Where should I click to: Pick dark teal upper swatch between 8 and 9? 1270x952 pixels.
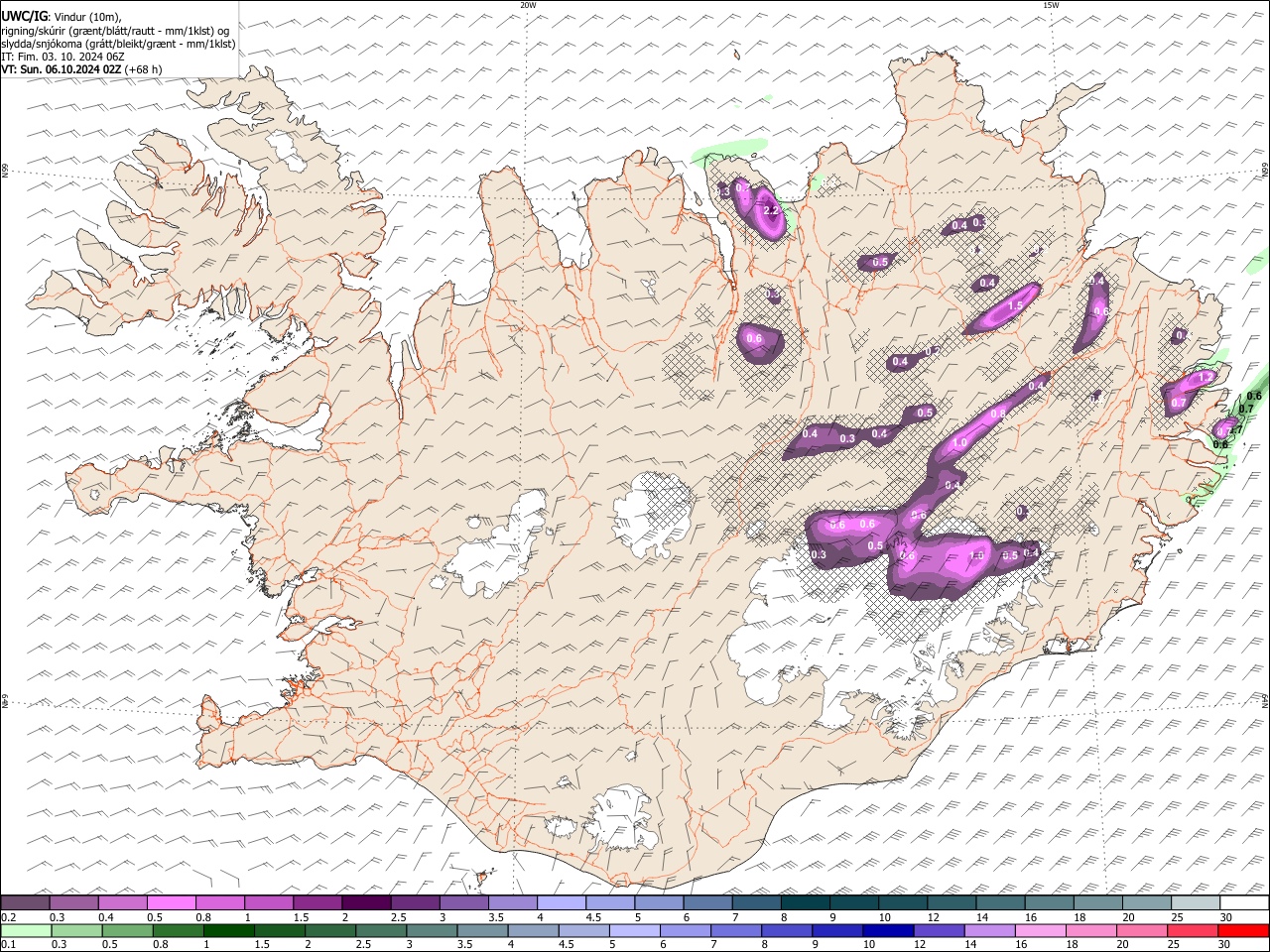coord(805,902)
